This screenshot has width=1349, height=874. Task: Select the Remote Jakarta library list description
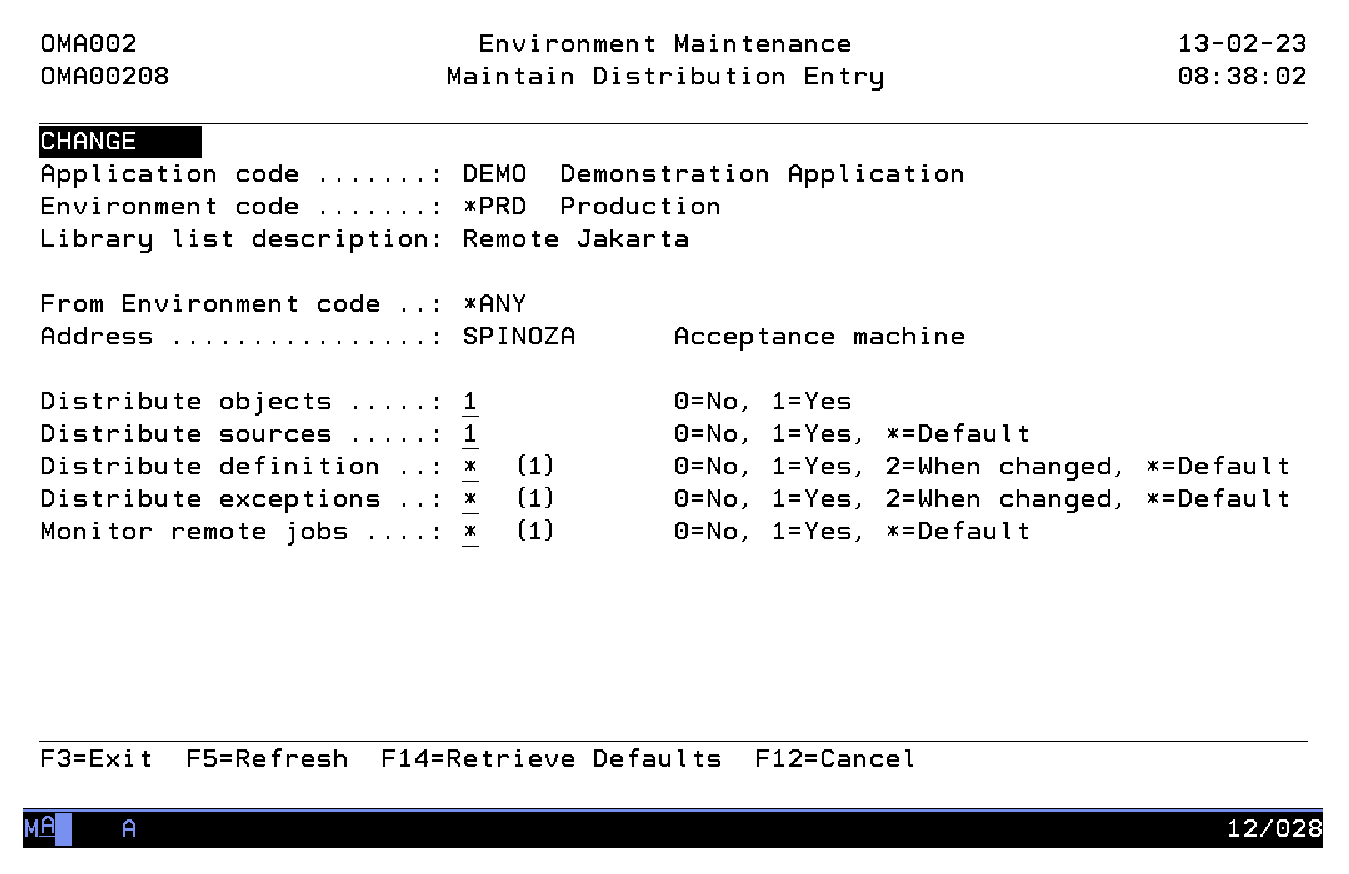pyautogui.click(x=575, y=239)
